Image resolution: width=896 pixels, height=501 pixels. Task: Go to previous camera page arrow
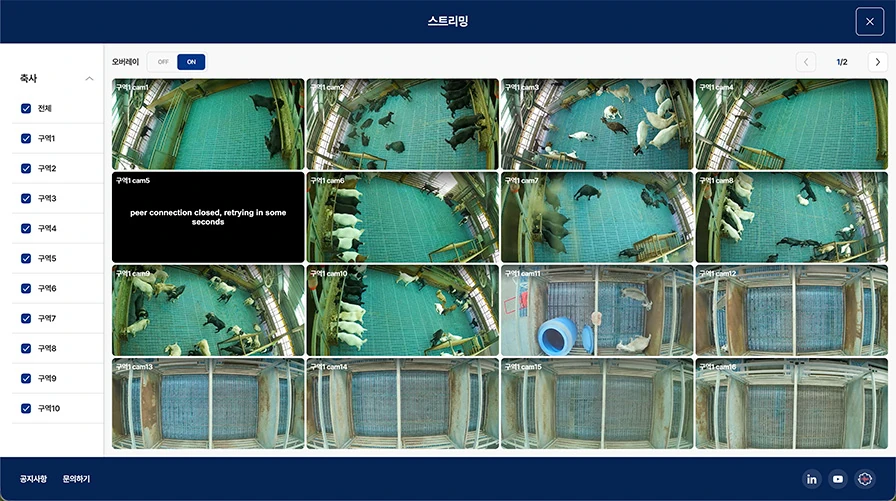point(806,62)
